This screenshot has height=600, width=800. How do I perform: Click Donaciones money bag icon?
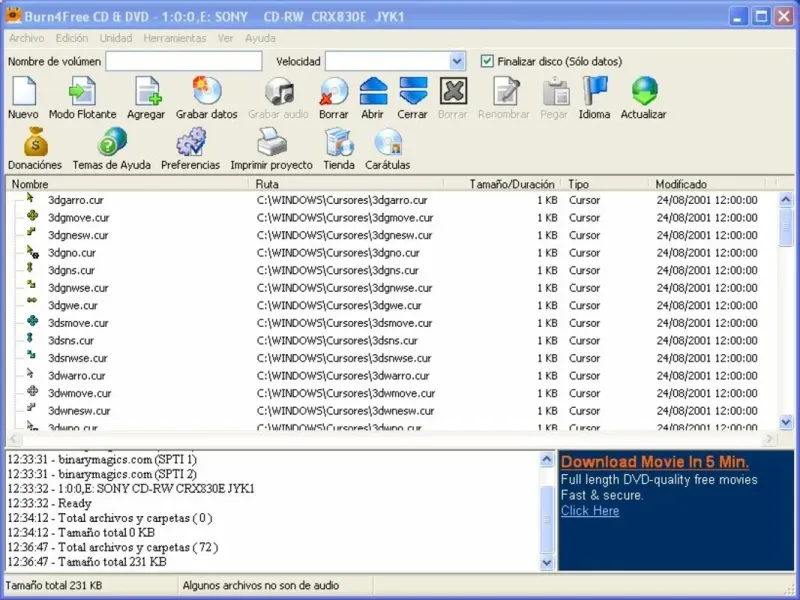tap(35, 143)
